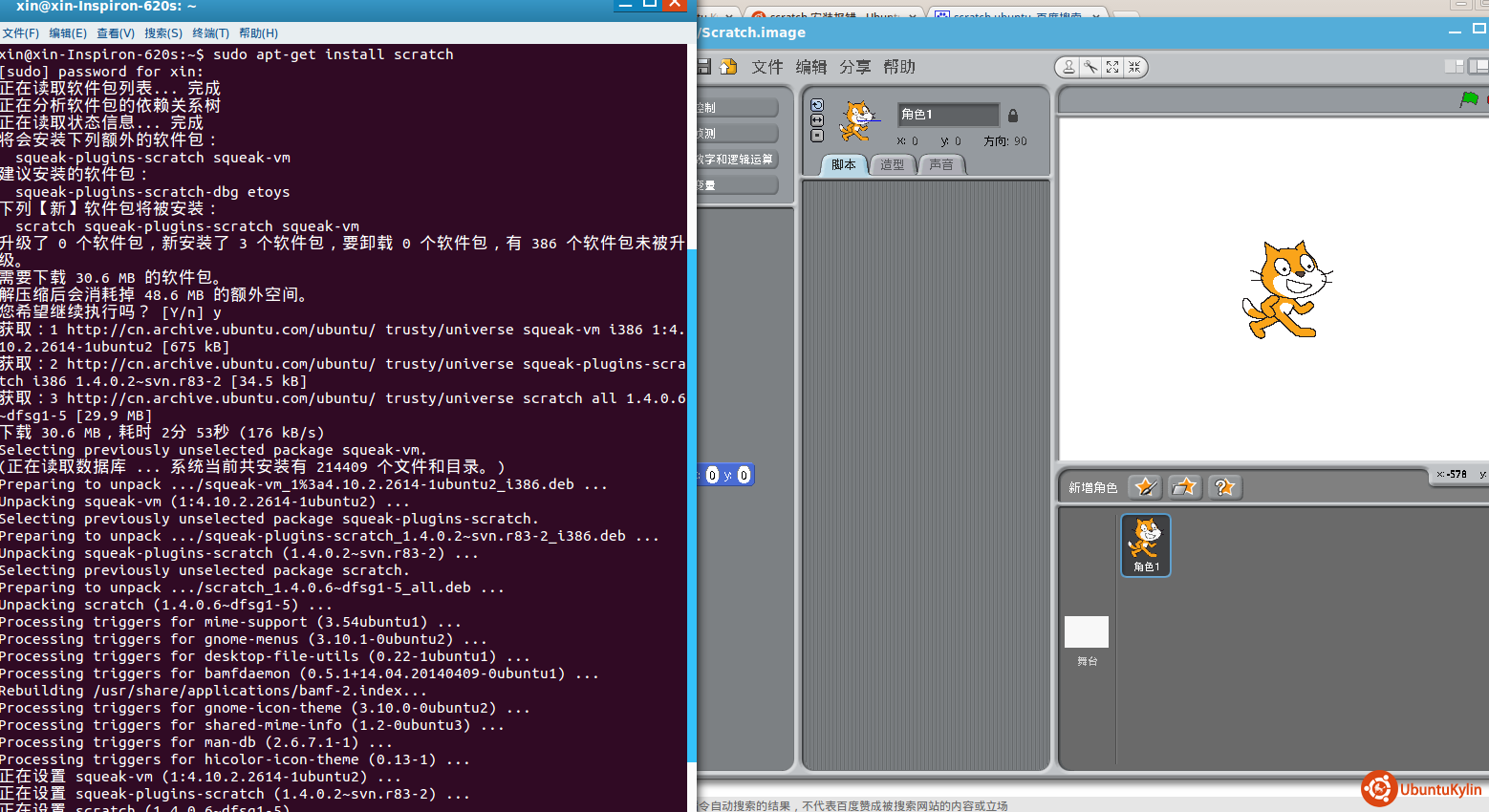
Task: Enable 'don't rotate' rotation style button
Action: [817, 136]
